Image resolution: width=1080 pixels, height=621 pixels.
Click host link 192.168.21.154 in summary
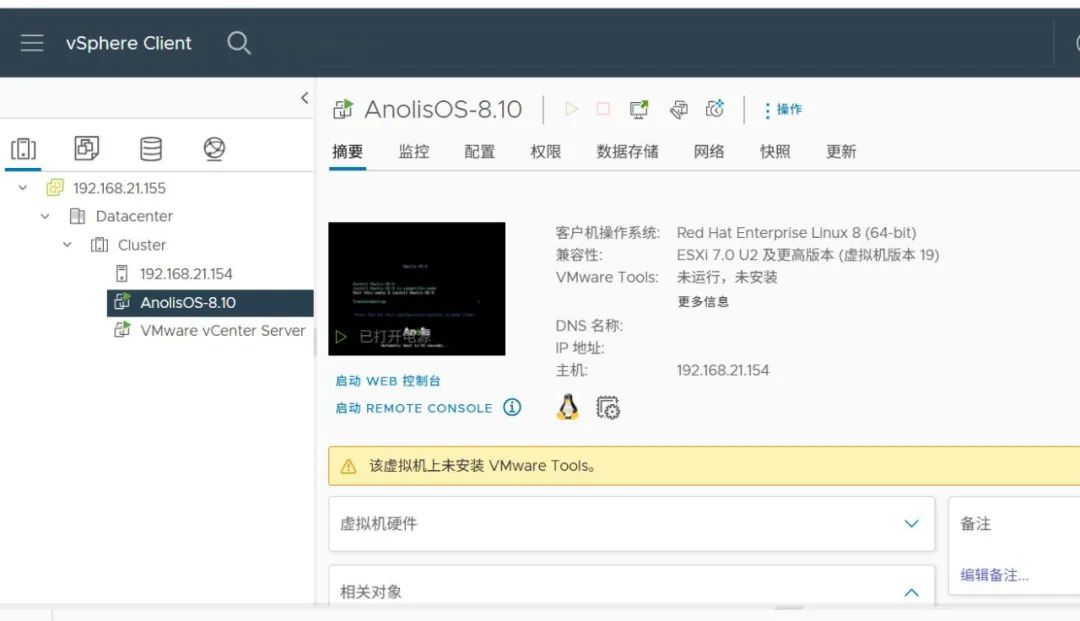pyautogui.click(x=723, y=370)
